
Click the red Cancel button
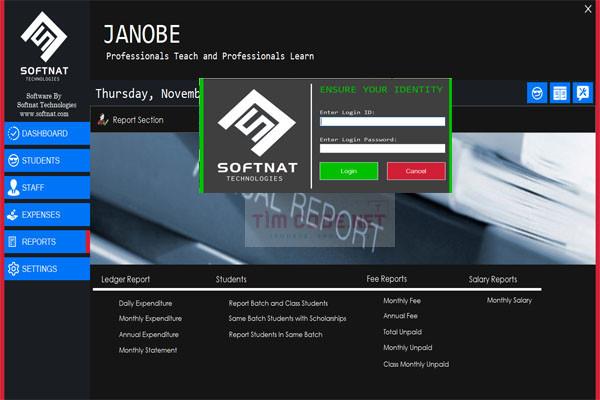click(416, 171)
